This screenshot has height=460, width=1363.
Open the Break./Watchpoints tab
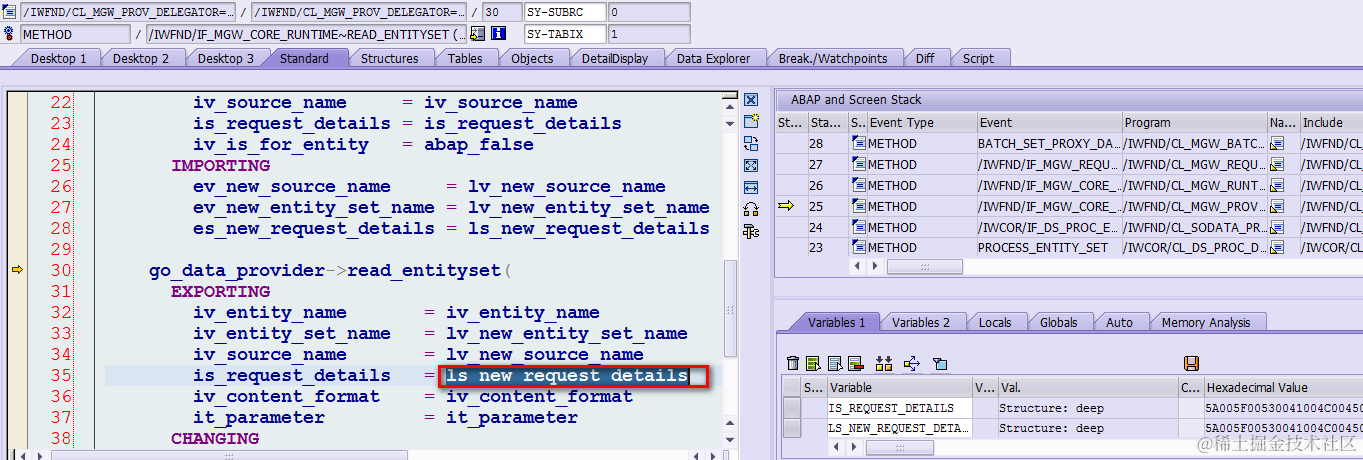point(833,58)
